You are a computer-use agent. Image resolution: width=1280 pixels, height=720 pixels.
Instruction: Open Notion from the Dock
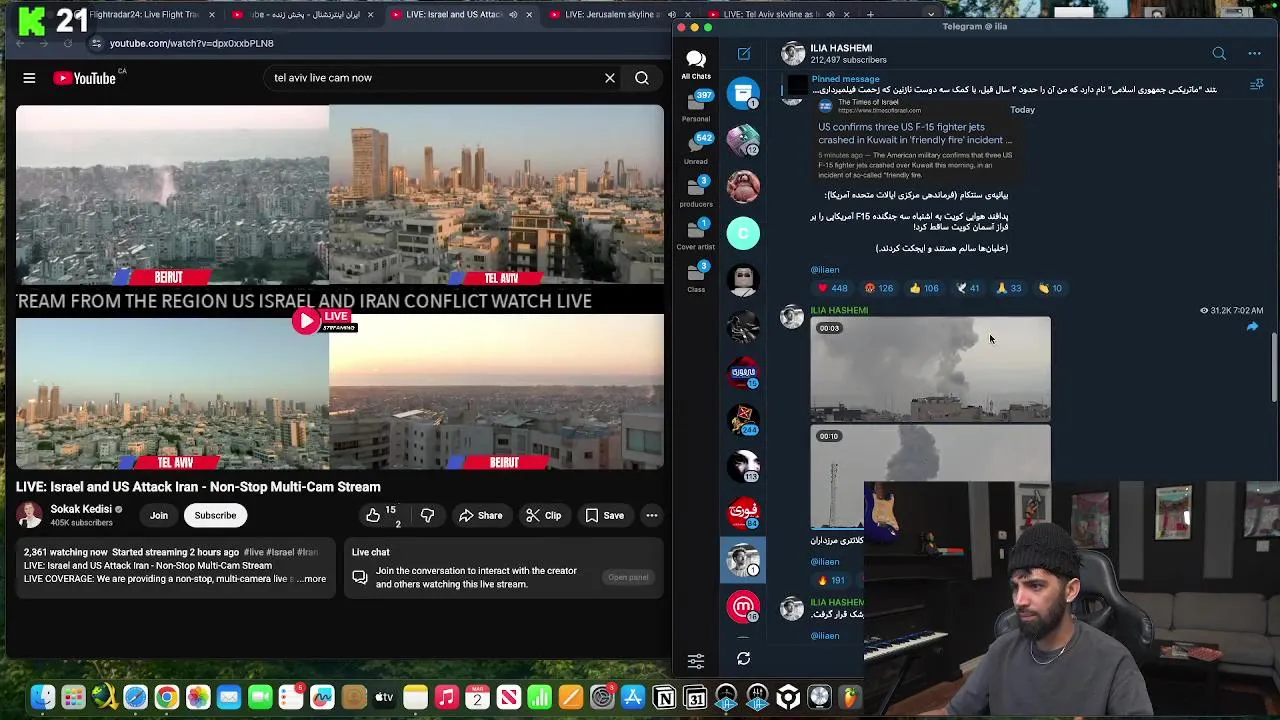tap(664, 697)
